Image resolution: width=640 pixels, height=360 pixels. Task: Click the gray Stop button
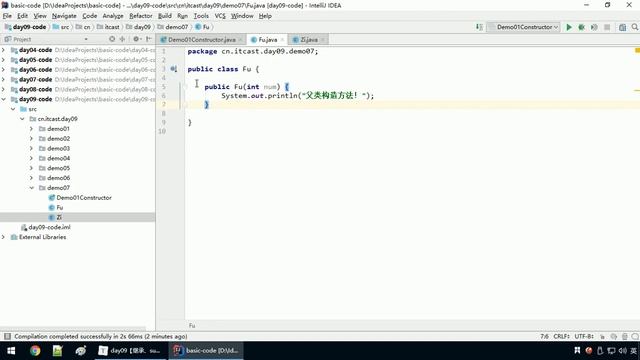(x=607, y=27)
